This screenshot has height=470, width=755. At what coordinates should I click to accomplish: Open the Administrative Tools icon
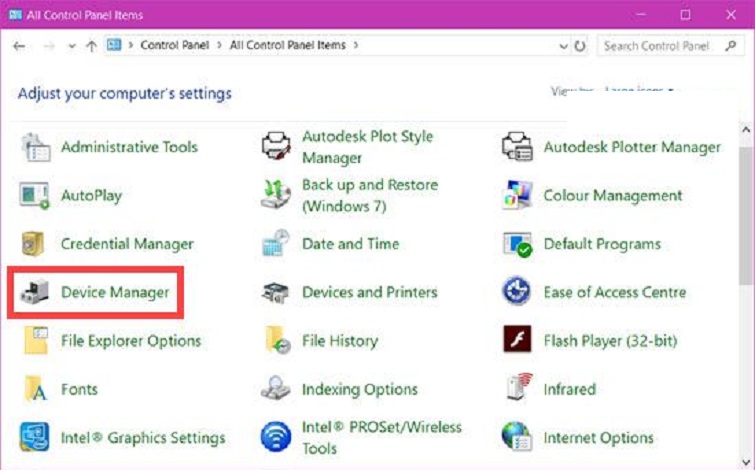point(36,147)
